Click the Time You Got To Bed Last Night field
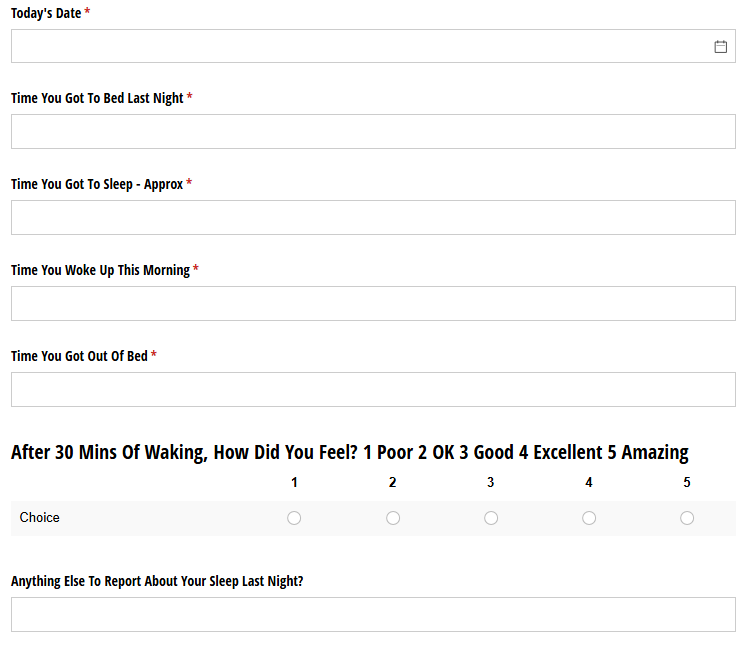The image size is (750, 647). 373,131
